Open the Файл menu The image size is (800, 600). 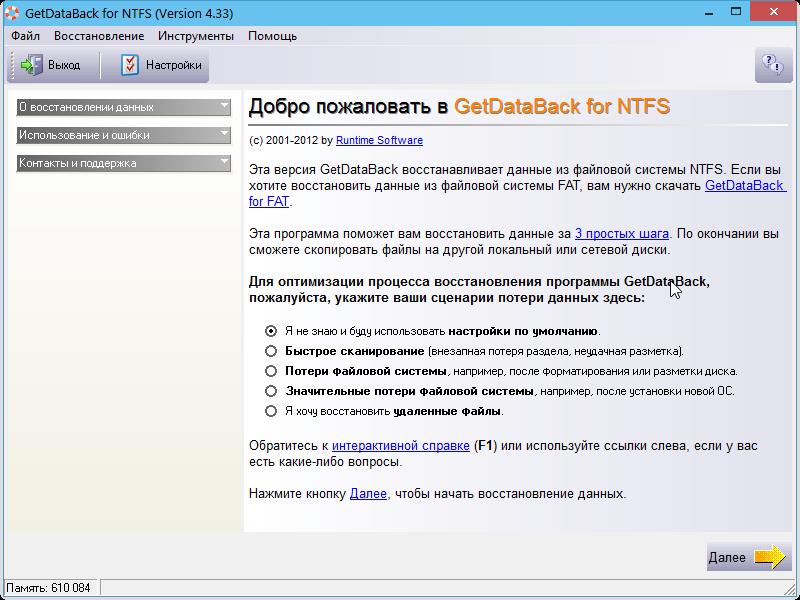[x=26, y=36]
